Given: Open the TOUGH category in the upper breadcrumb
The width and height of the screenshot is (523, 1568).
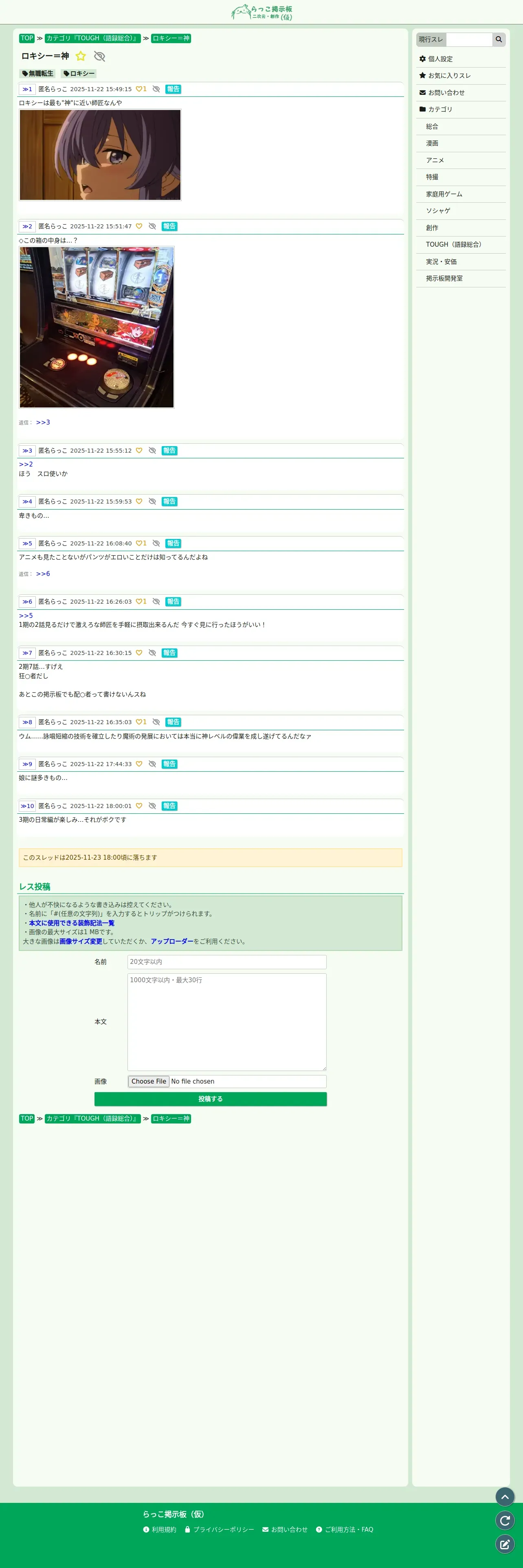Looking at the screenshot, I should [92, 38].
